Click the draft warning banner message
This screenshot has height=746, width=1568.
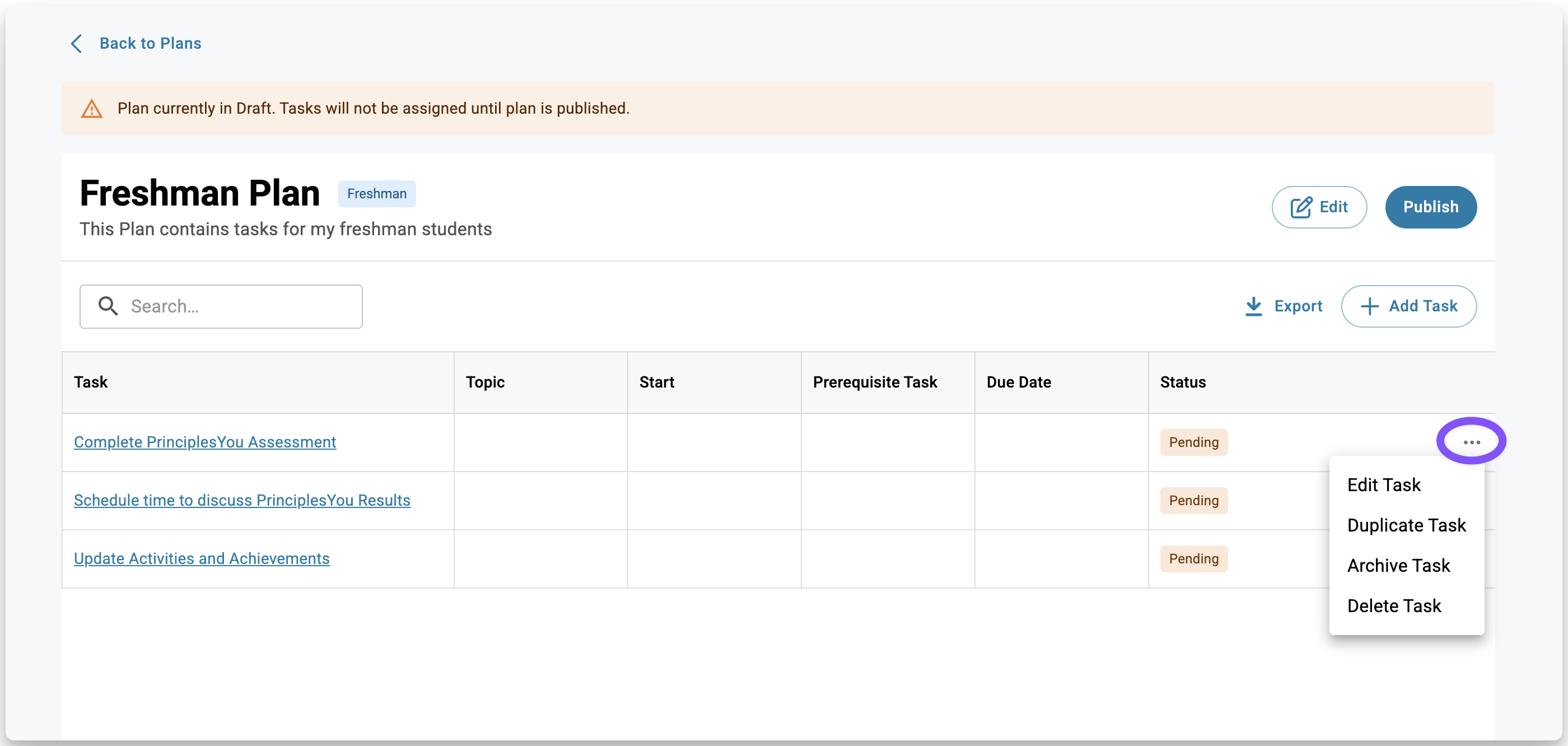374,109
